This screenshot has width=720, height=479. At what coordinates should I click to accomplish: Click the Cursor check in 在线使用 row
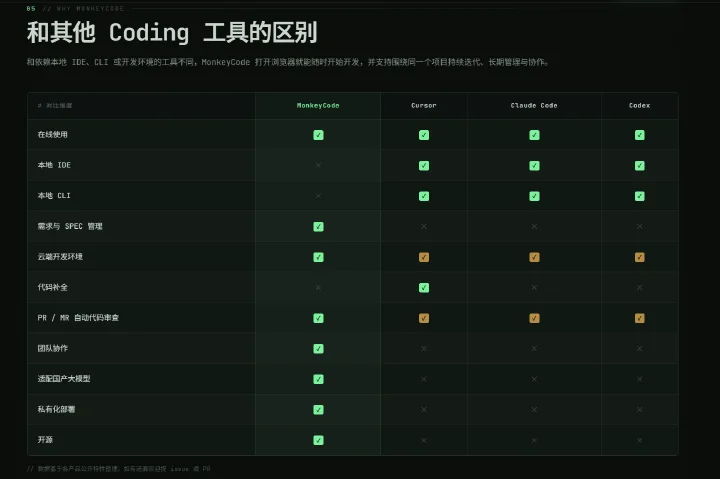(424, 135)
